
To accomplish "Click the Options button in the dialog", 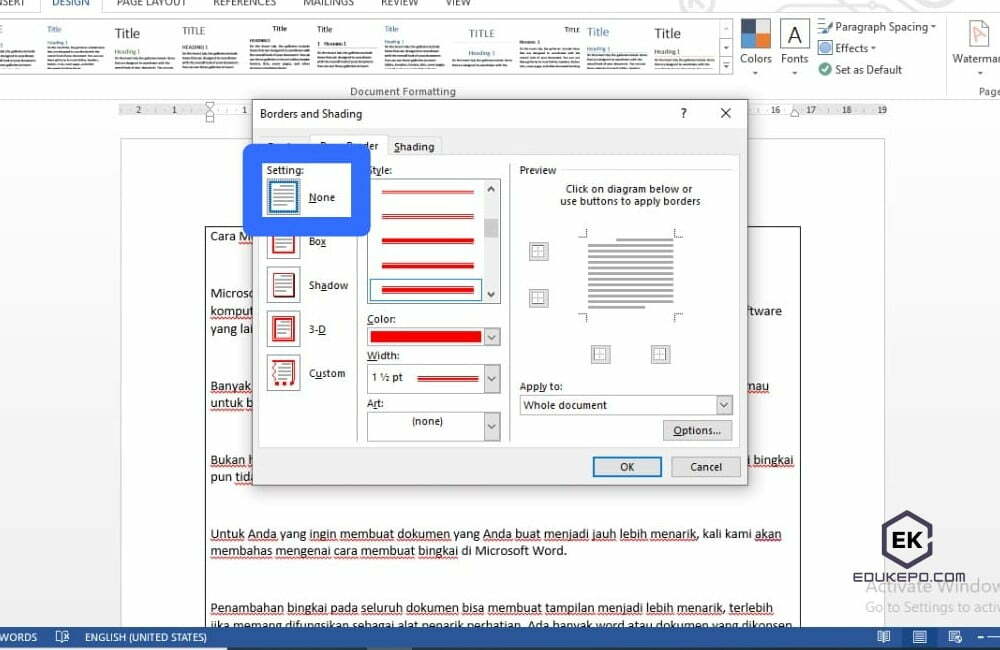I will tap(697, 430).
